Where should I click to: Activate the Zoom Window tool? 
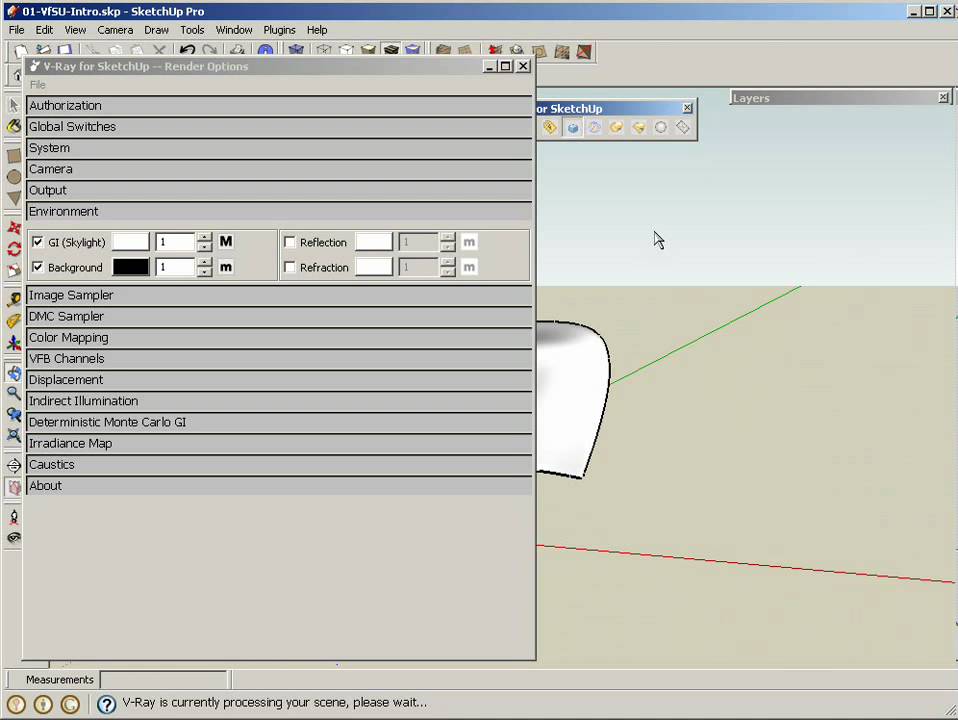(x=13, y=414)
